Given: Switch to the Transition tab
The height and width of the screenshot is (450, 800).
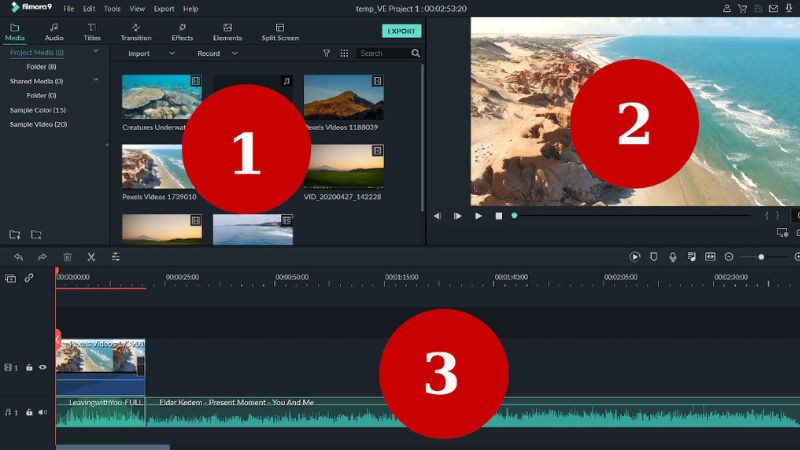Looking at the screenshot, I should coord(136,31).
